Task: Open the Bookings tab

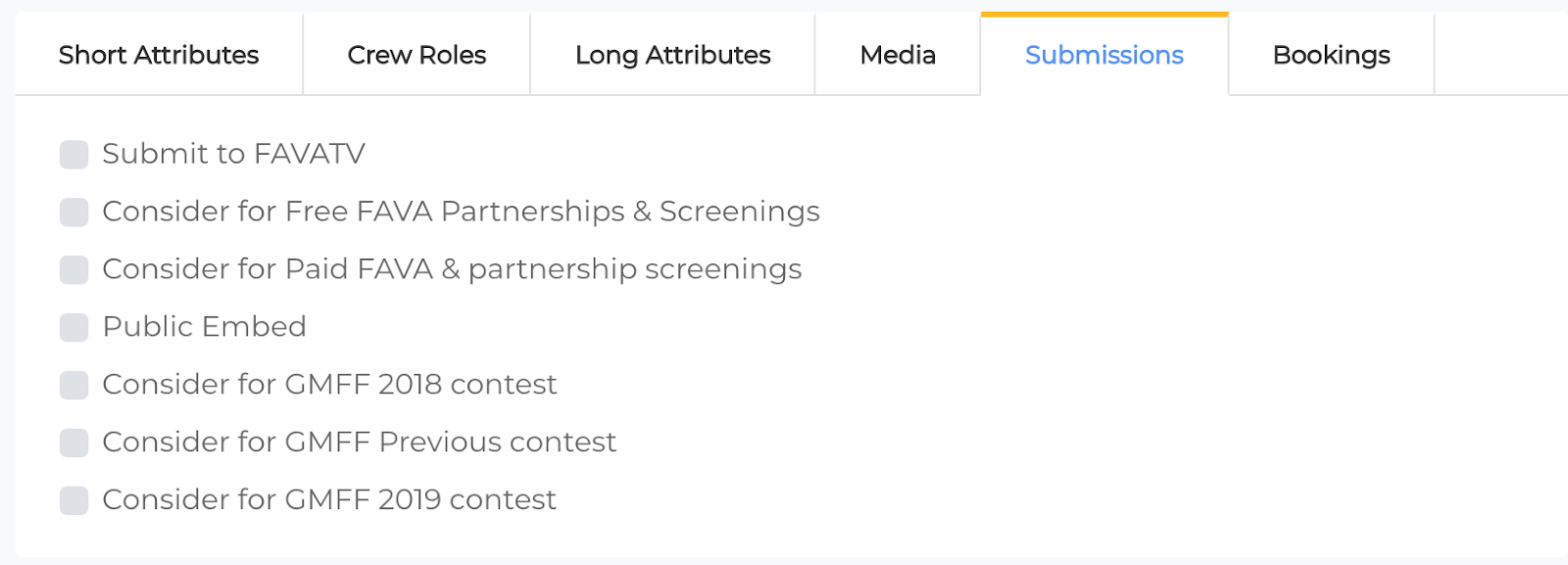Action: click(1331, 55)
